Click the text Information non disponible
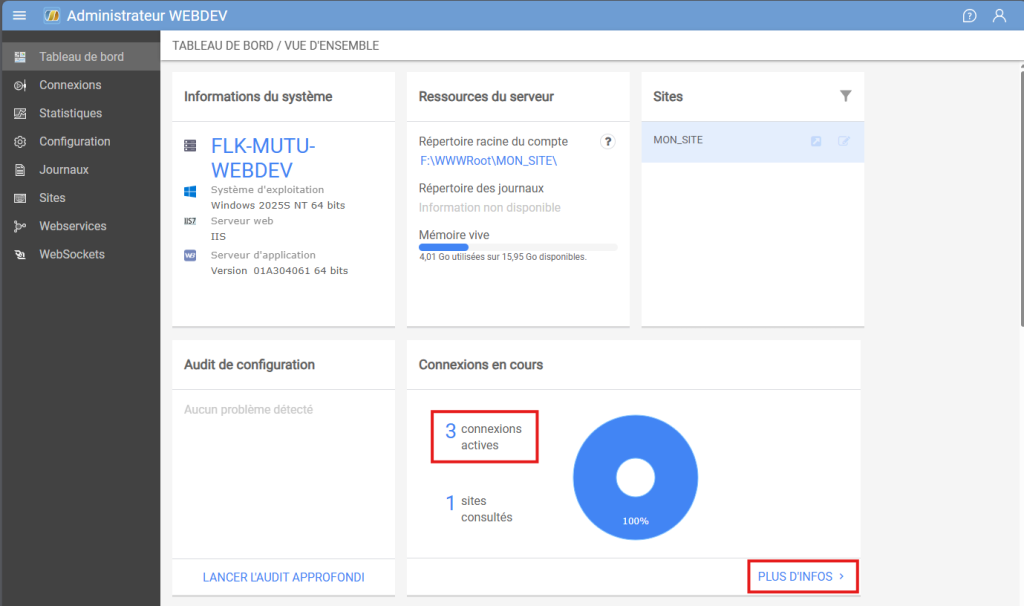Image resolution: width=1024 pixels, height=606 pixels. coord(490,208)
